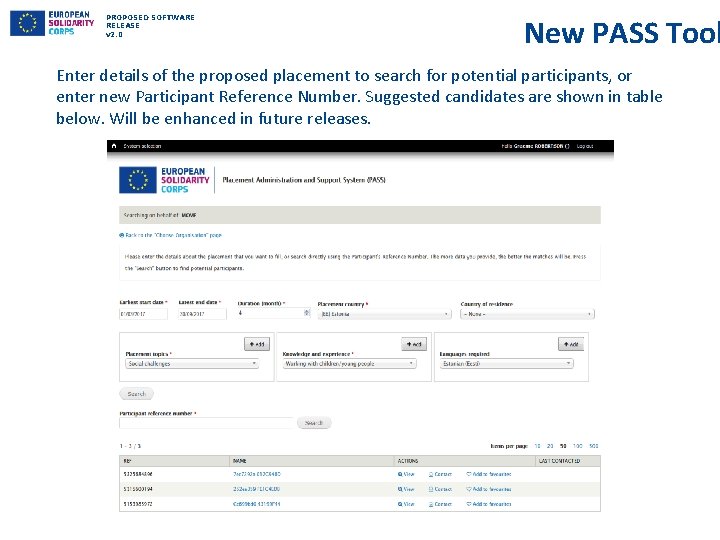Click the Participant reference number field
Screen dimensions: 720x540
[x=206, y=423]
